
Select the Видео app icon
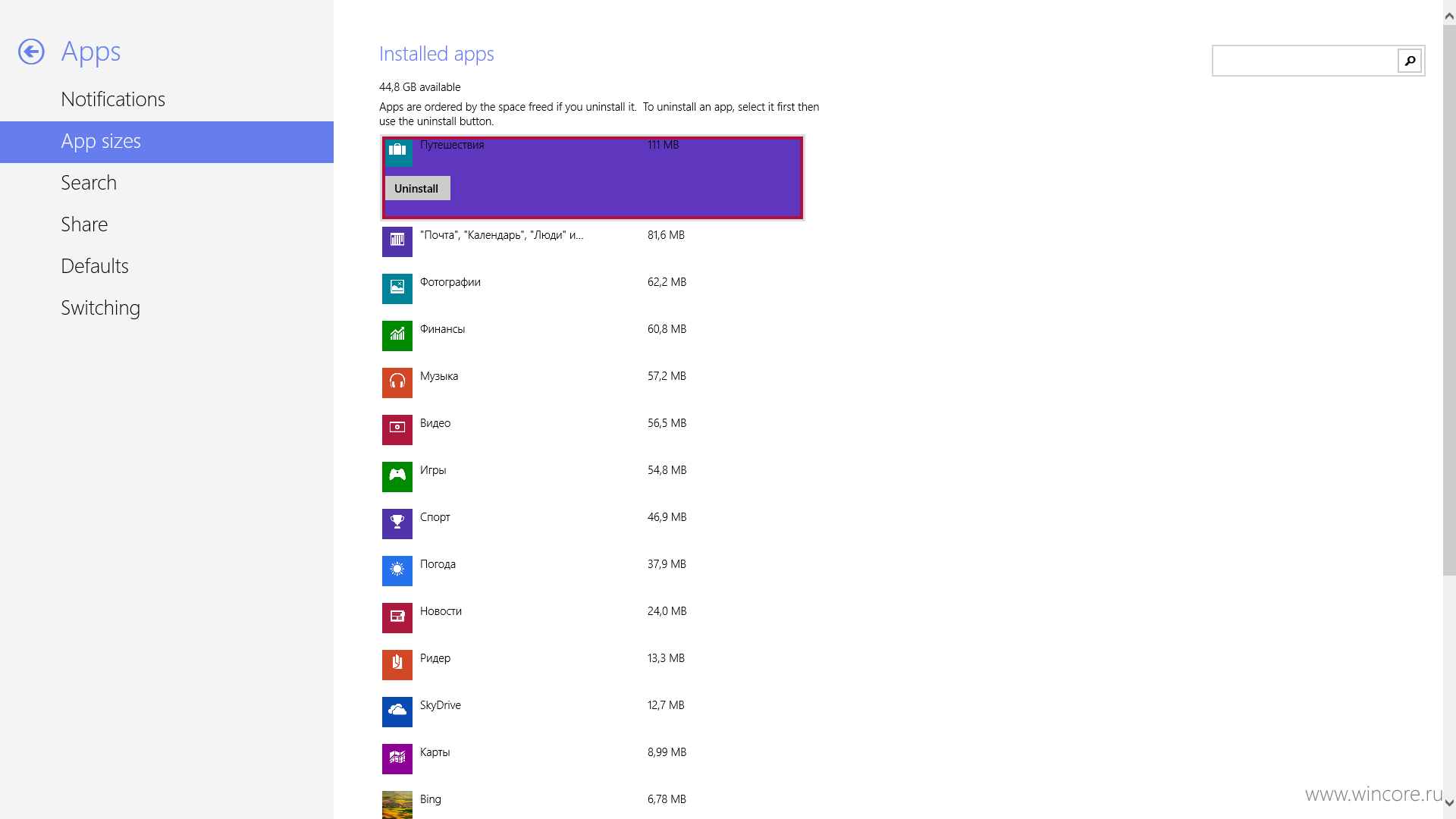point(397,429)
